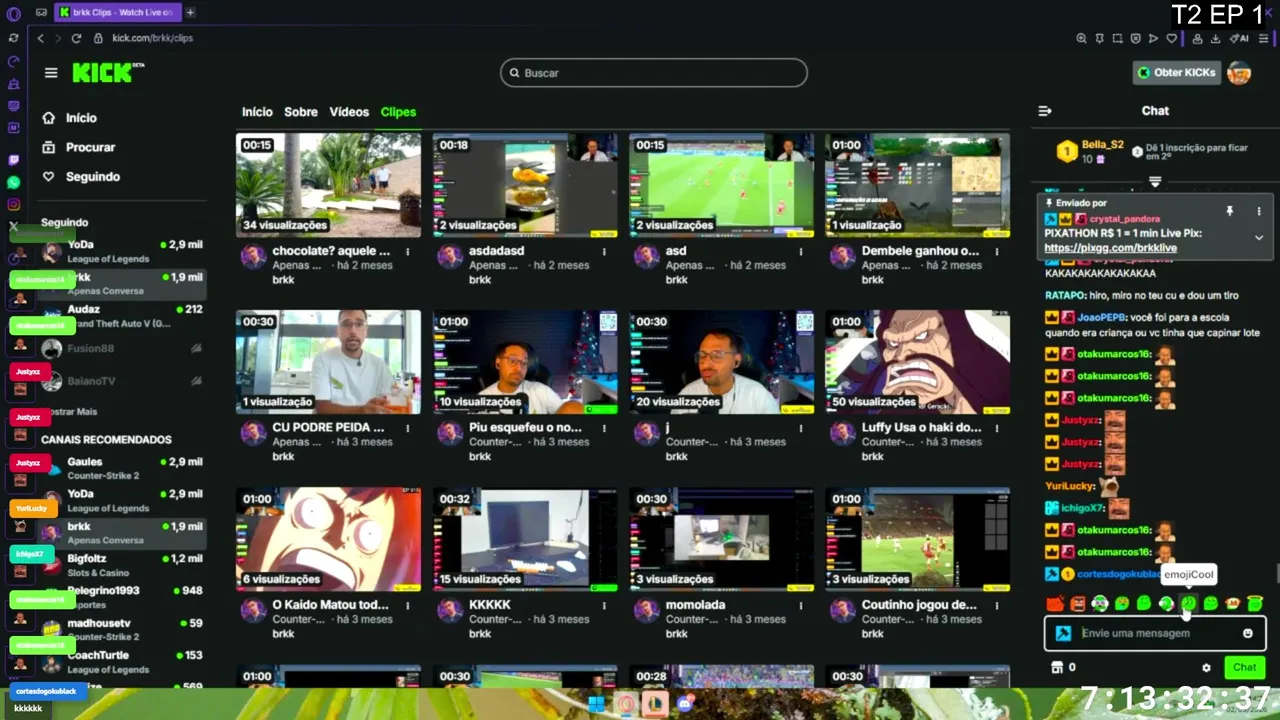The height and width of the screenshot is (720, 1280).
Task: Collapse the chat panel with the arrow icon
Action: [x=1045, y=111]
